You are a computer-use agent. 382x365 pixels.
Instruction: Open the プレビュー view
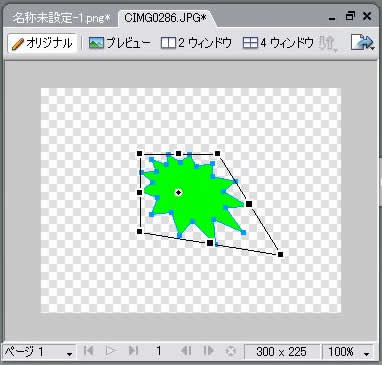coord(119,43)
